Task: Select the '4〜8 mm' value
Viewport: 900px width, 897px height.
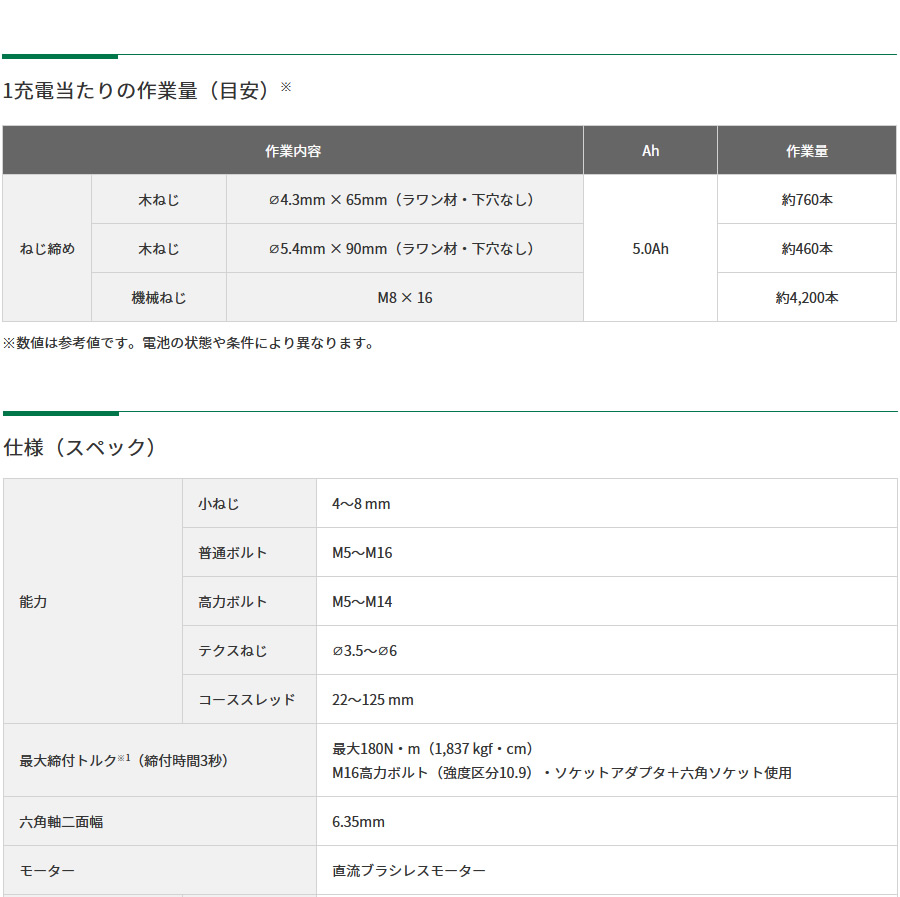Action: click(361, 504)
